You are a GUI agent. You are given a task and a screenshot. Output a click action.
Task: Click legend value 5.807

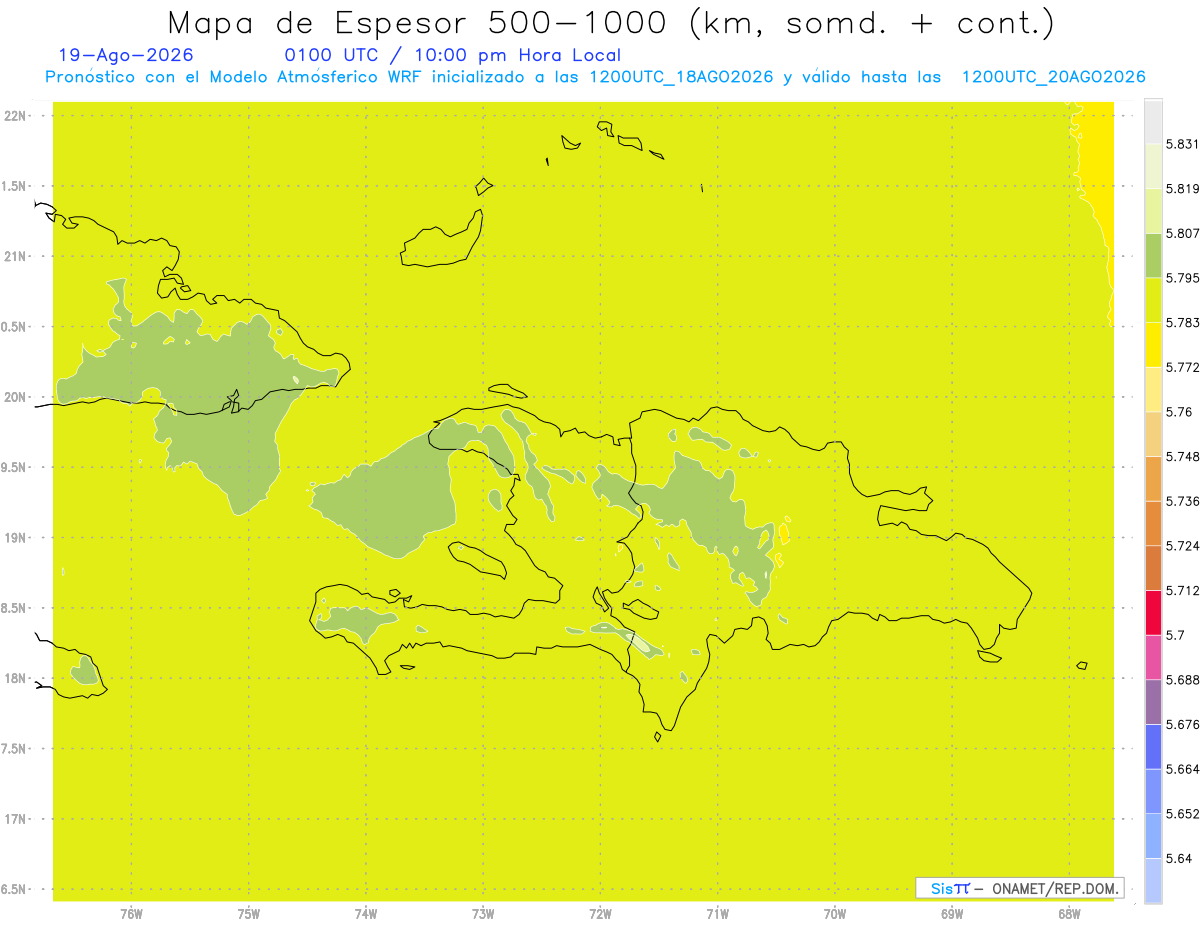click(1182, 233)
